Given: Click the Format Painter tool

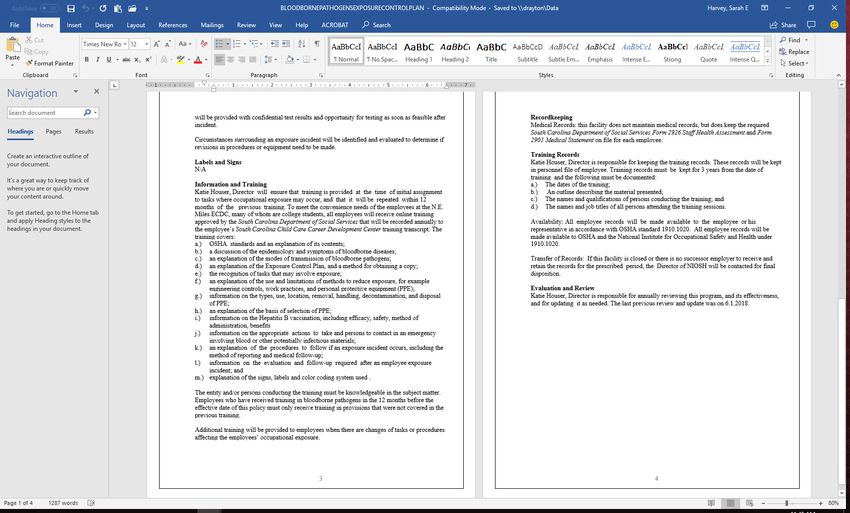Looking at the screenshot, I should [x=50, y=63].
